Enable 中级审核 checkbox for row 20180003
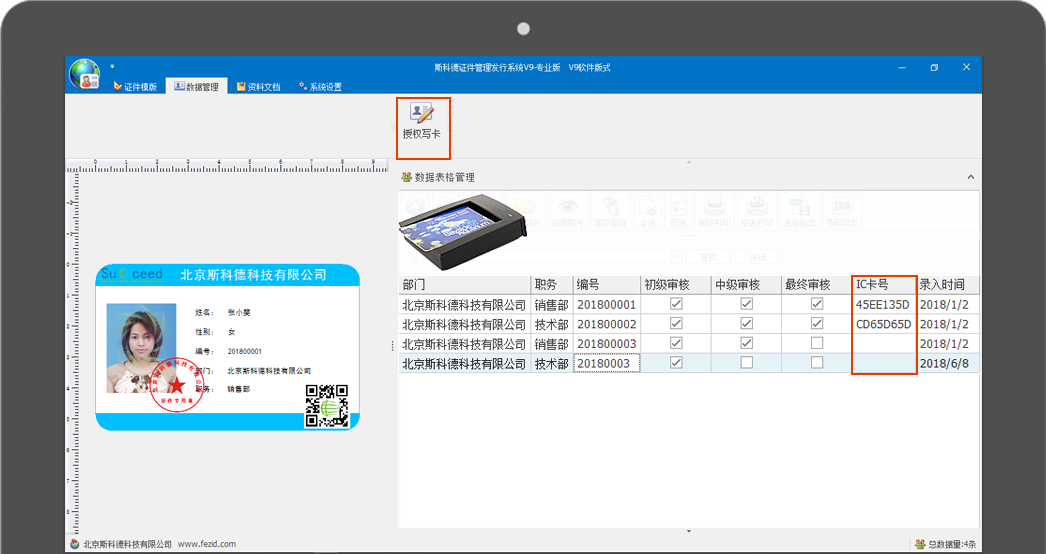This screenshot has height=554, width=1046. (x=746, y=362)
